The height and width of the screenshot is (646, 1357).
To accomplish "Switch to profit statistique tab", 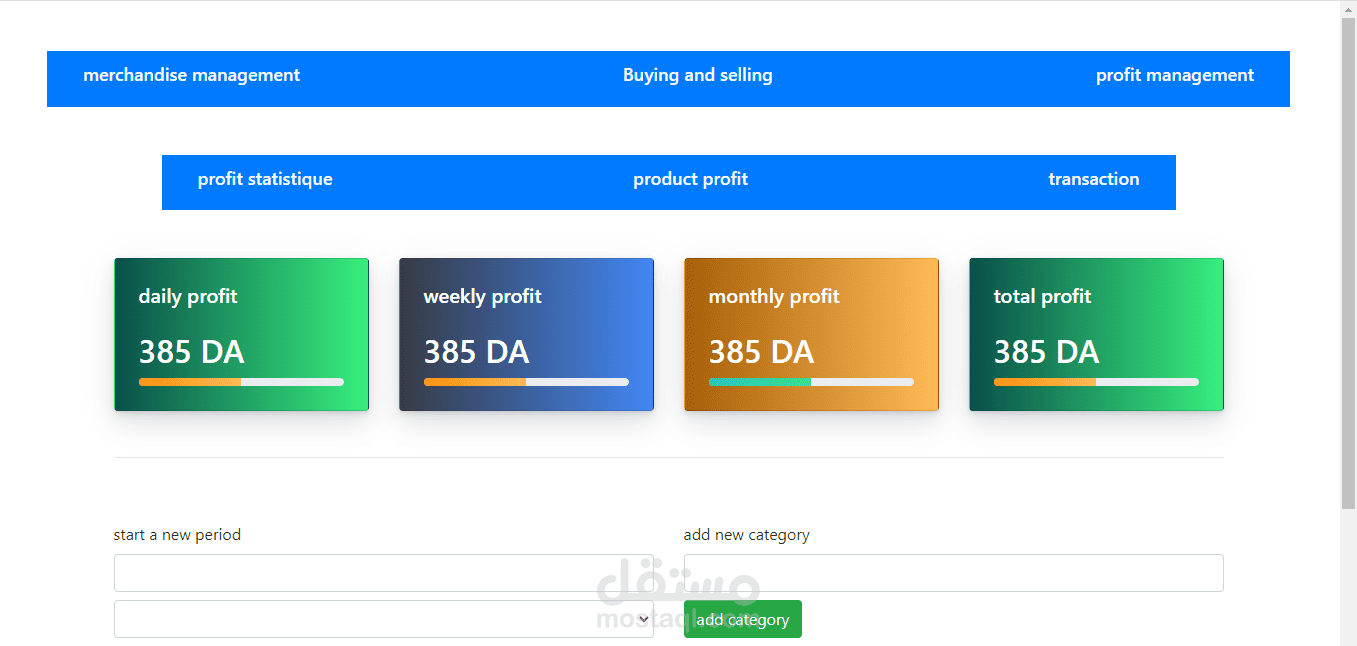I will pos(265,180).
